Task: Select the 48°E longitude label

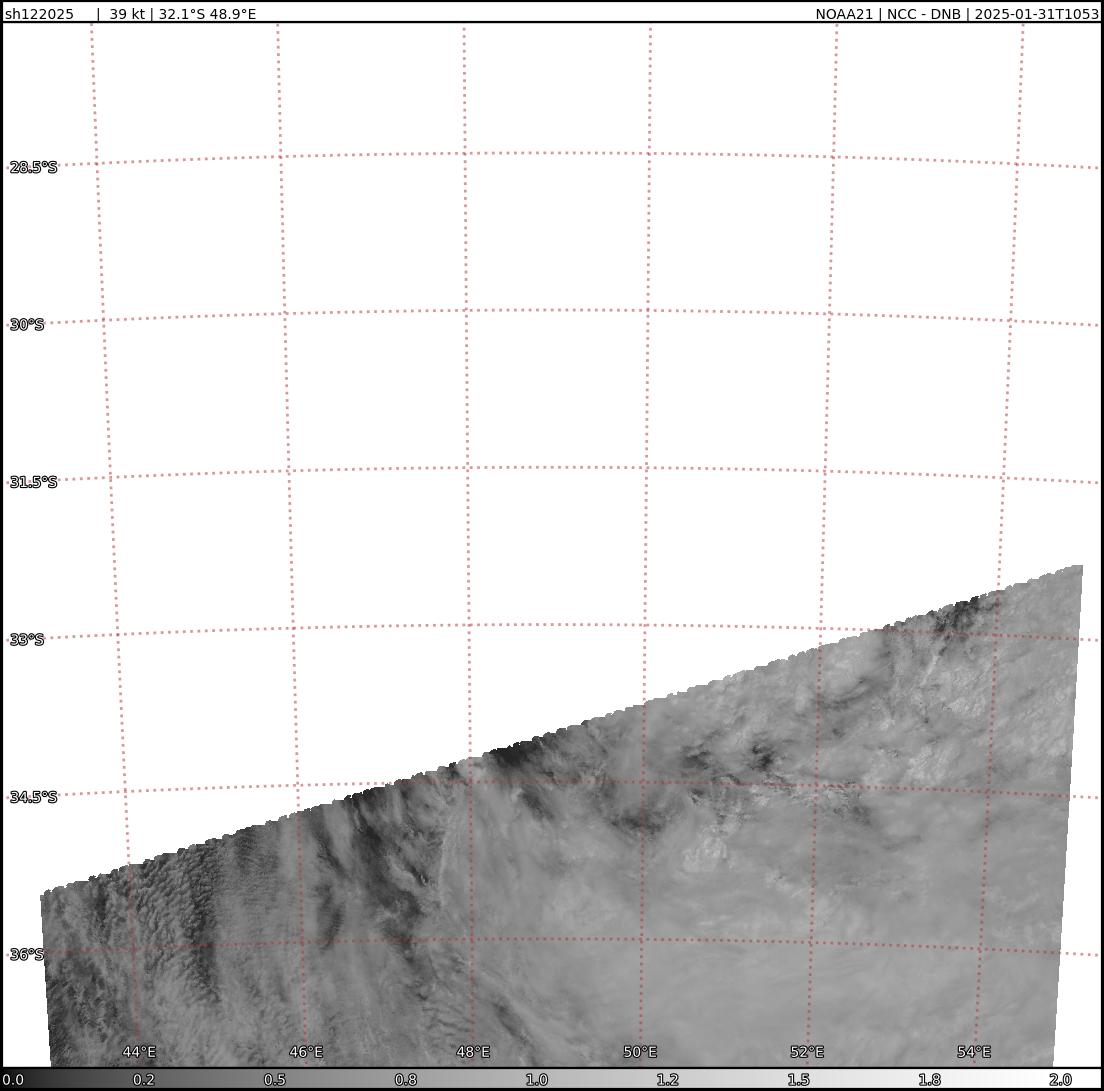Action: [x=473, y=1052]
